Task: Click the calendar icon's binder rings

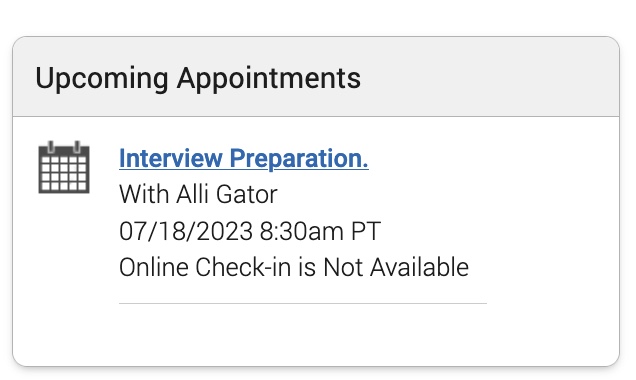Action: pyautogui.click(x=64, y=146)
